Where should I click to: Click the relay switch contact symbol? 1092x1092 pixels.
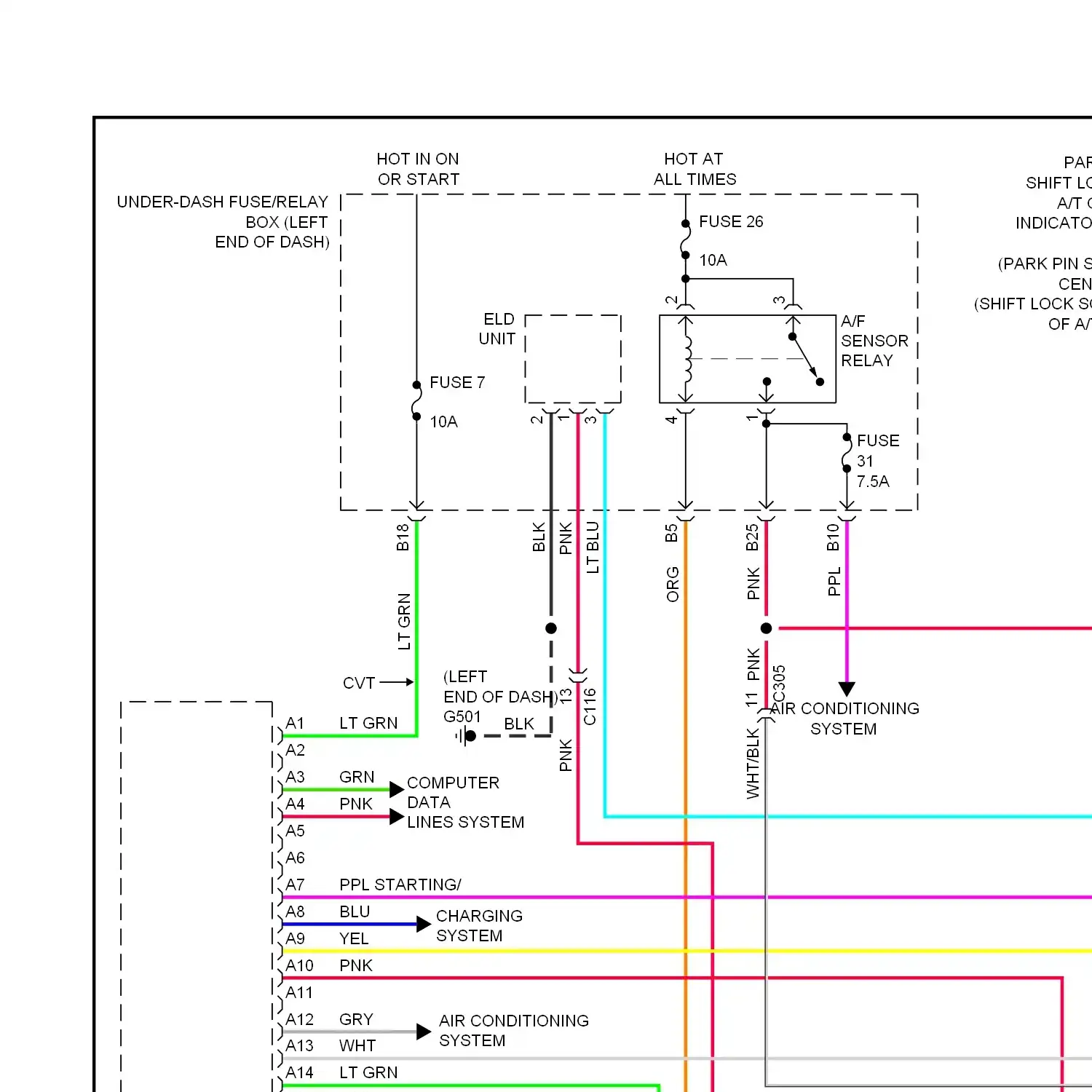pos(805,359)
